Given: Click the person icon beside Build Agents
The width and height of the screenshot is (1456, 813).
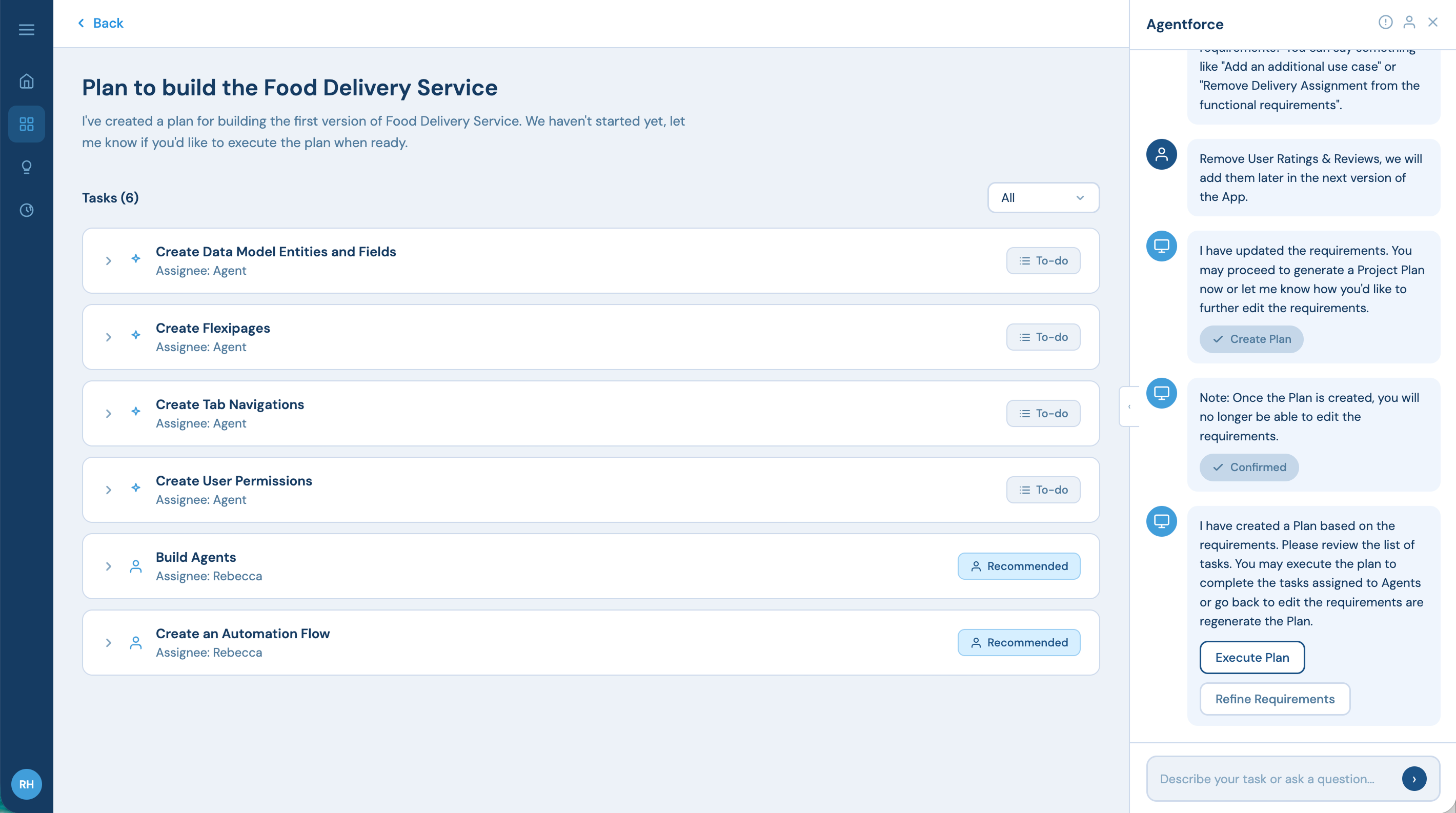Looking at the screenshot, I should (x=136, y=566).
